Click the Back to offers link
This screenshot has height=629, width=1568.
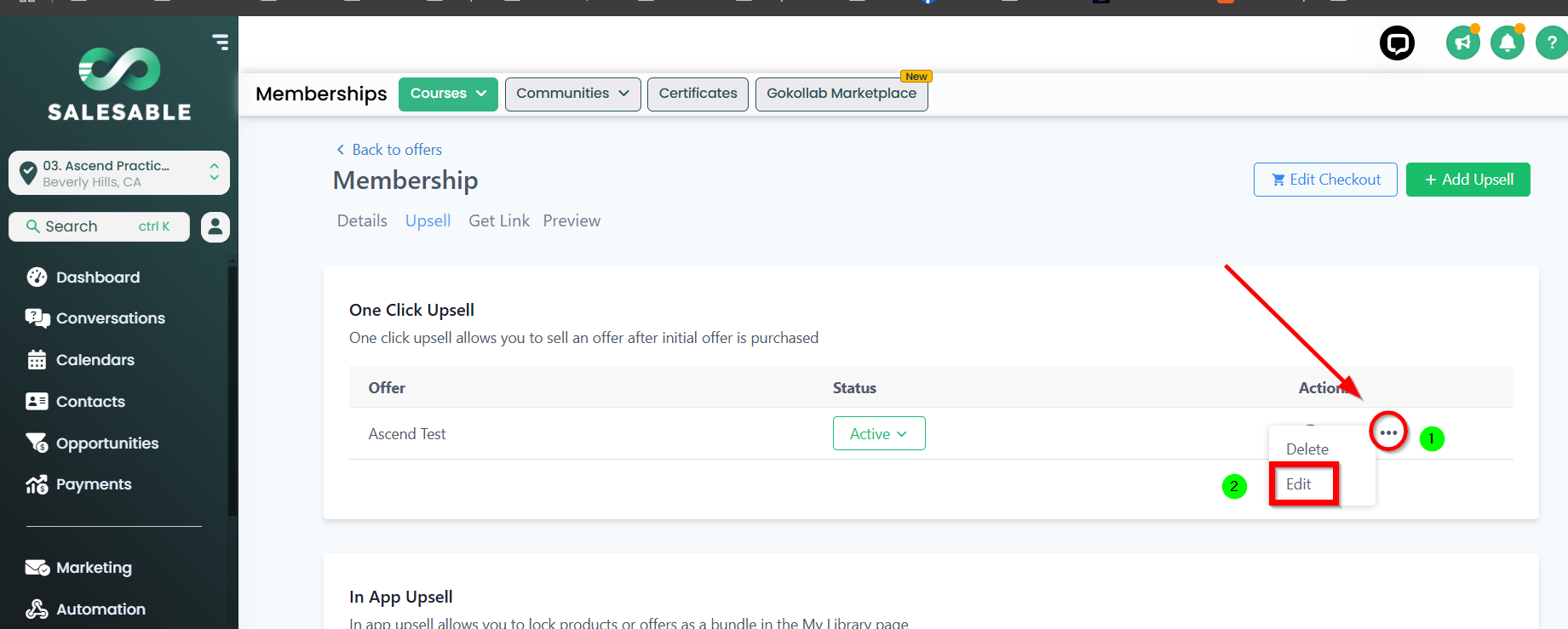pyautogui.click(x=389, y=150)
